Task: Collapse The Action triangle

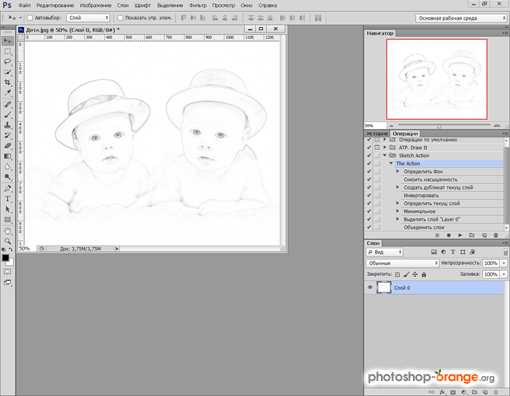Action: click(x=391, y=163)
